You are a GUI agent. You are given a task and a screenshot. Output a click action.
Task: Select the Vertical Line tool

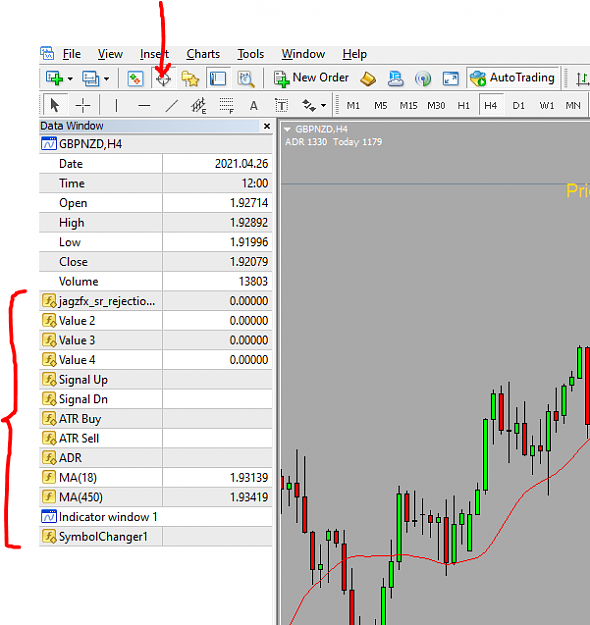[116, 105]
